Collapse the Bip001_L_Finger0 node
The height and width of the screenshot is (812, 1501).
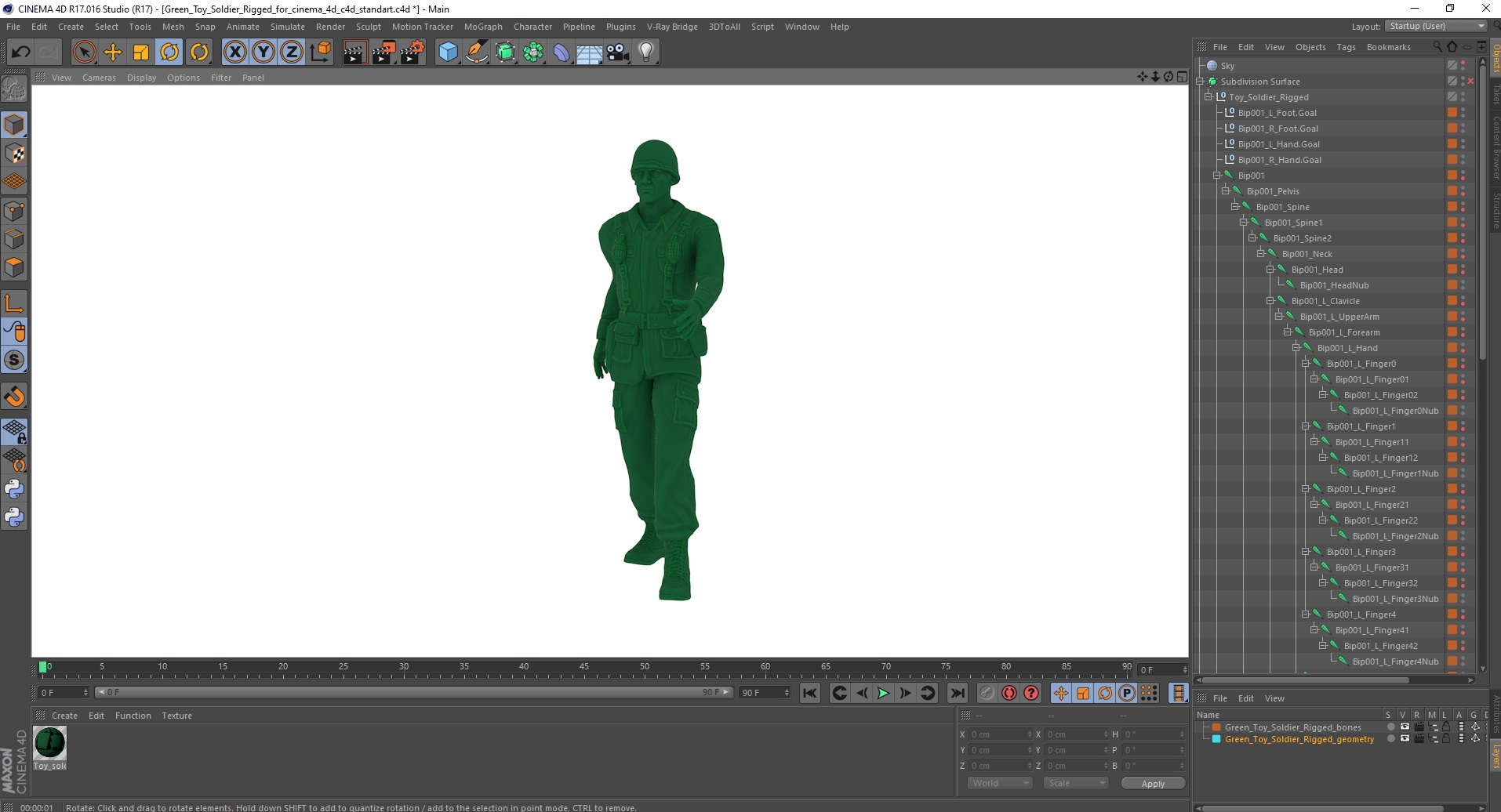1306,364
